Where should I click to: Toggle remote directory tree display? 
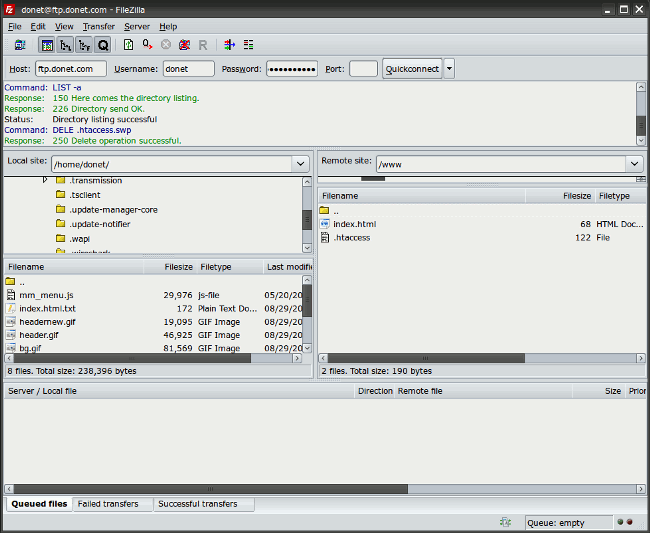click(84, 45)
